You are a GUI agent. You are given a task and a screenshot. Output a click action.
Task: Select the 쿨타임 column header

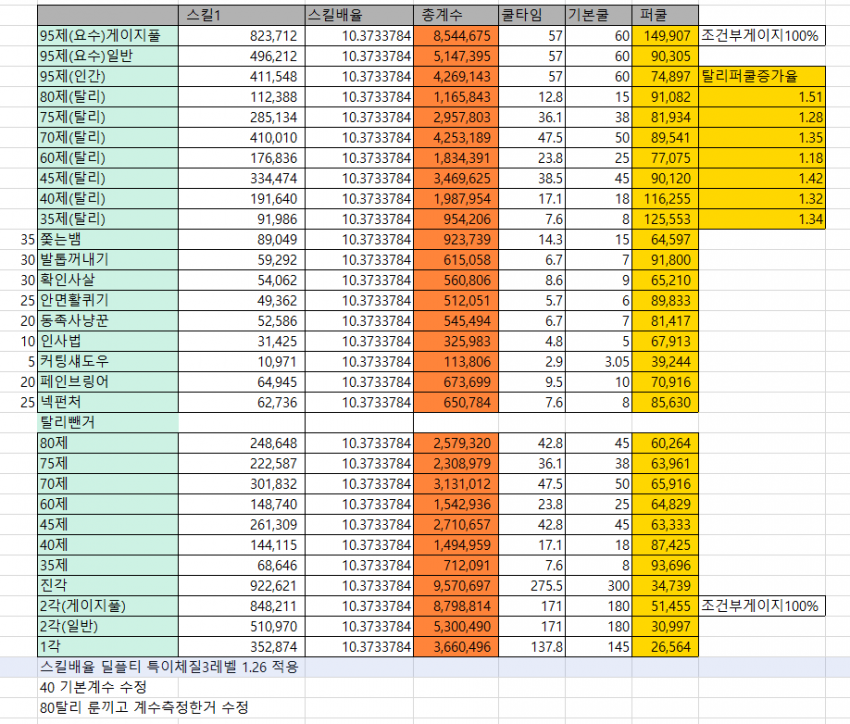(x=530, y=15)
